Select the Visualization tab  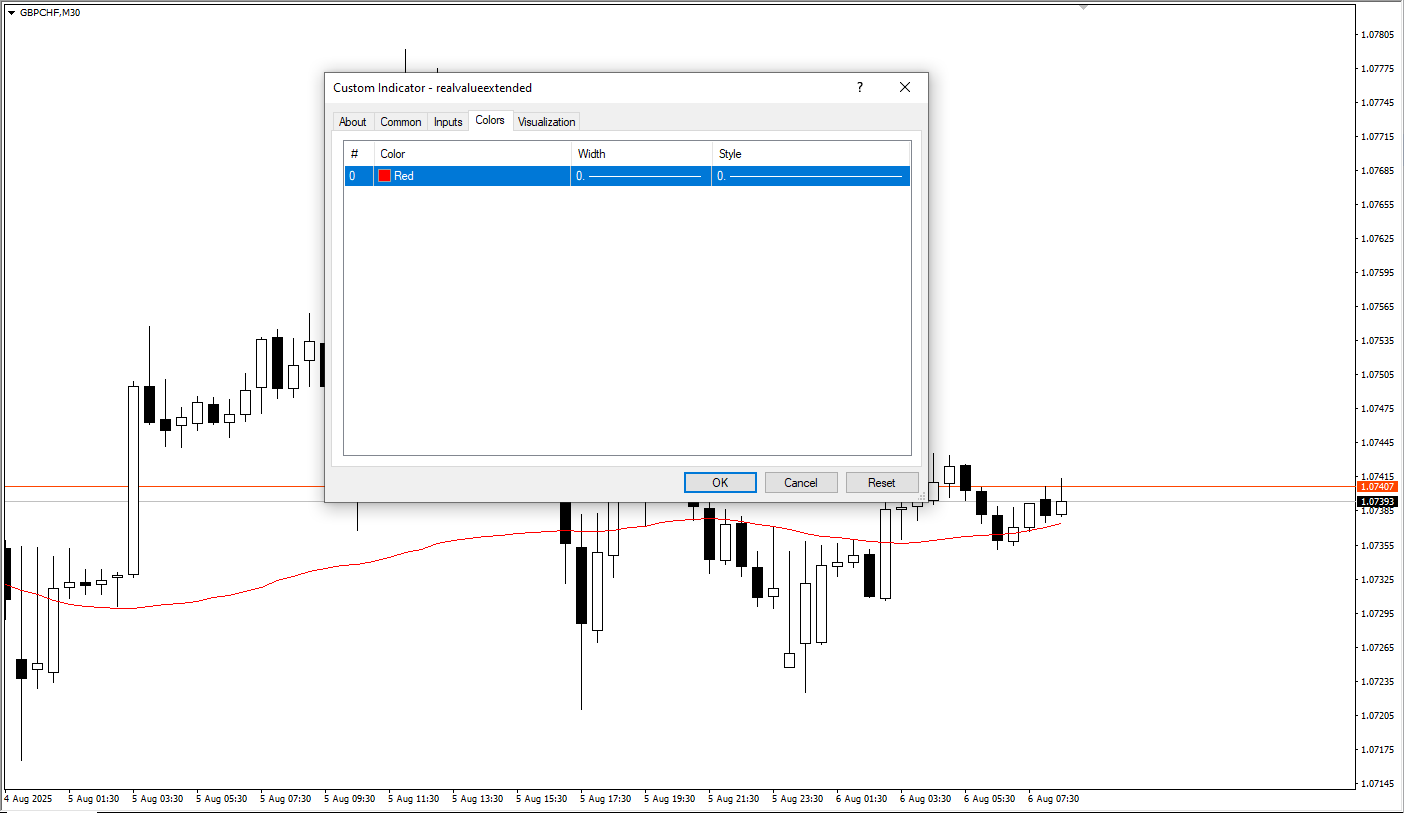coord(547,122)
